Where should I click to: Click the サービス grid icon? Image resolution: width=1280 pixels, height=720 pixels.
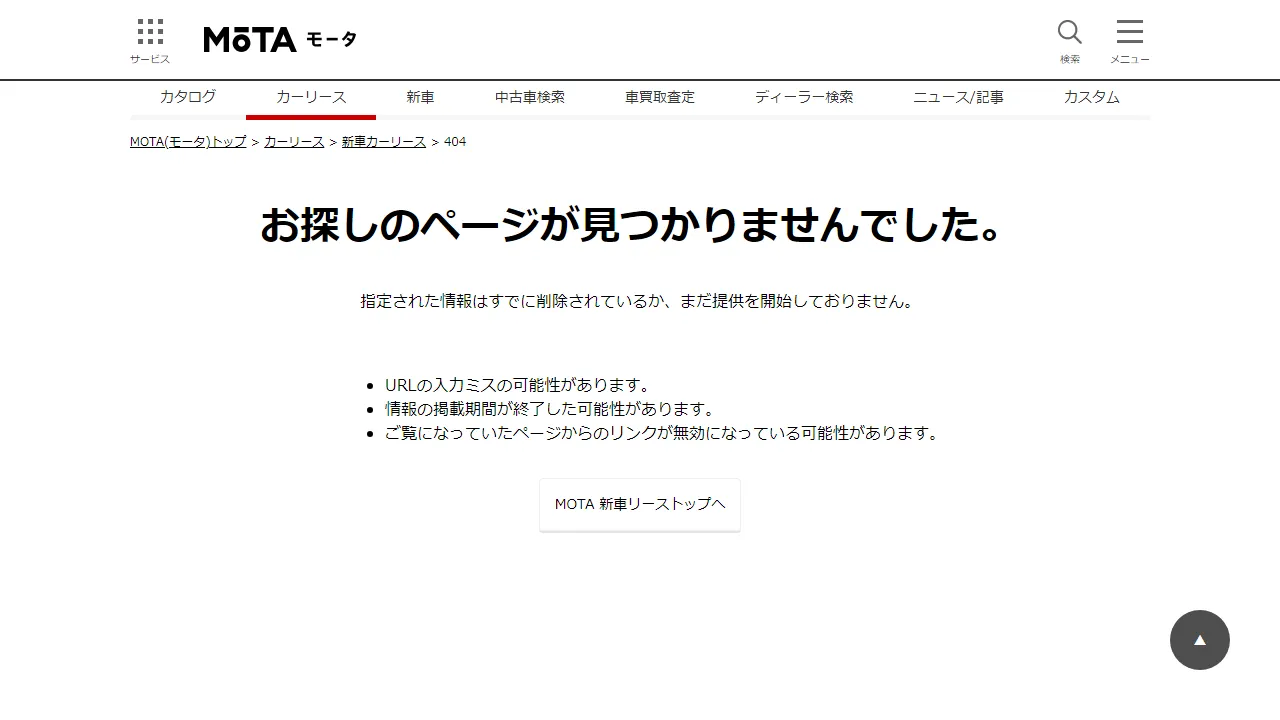pyautogui.click(x=149, y=34)
